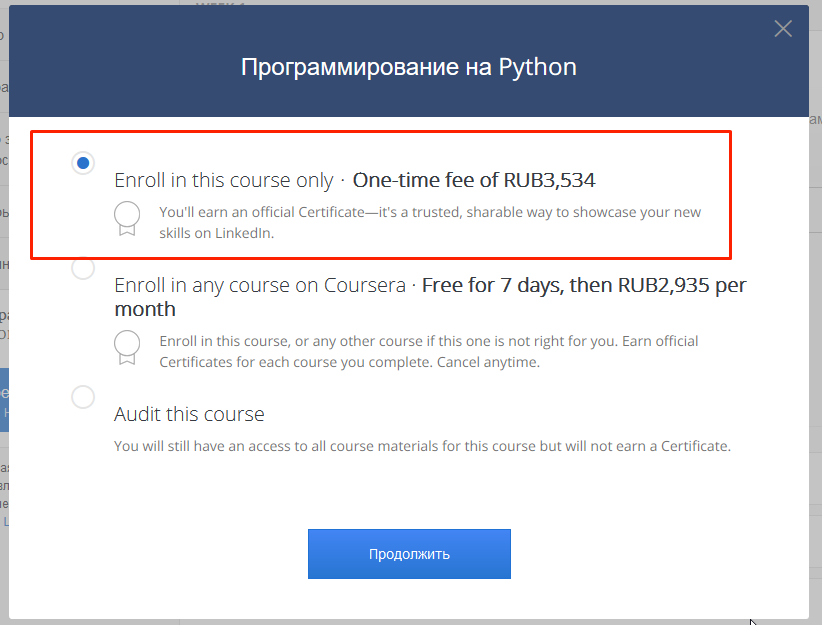Click the "Audit this course" heading text

click(189, 414)
